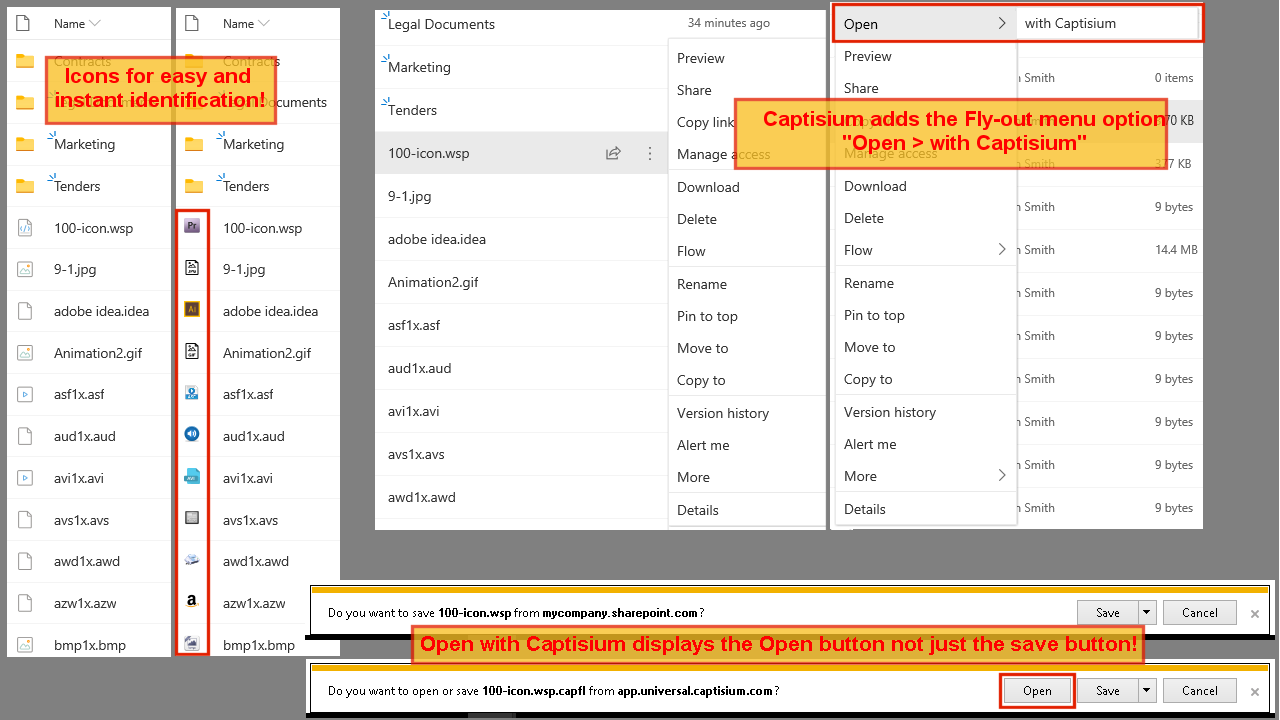Click the JPG file-type icon beside 9-1.jpg
This screenshot has width=1280, height=720.
(193, 268)
